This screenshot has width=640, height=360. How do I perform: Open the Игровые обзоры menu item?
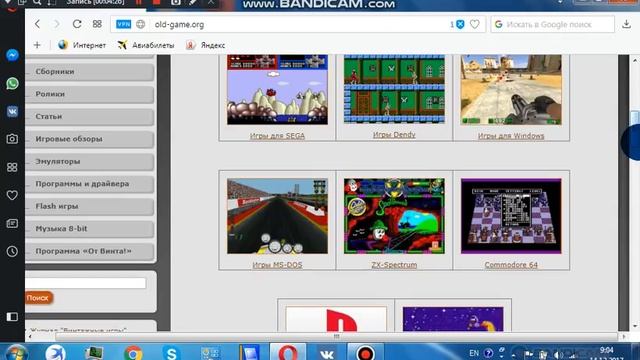pos(90,139)
